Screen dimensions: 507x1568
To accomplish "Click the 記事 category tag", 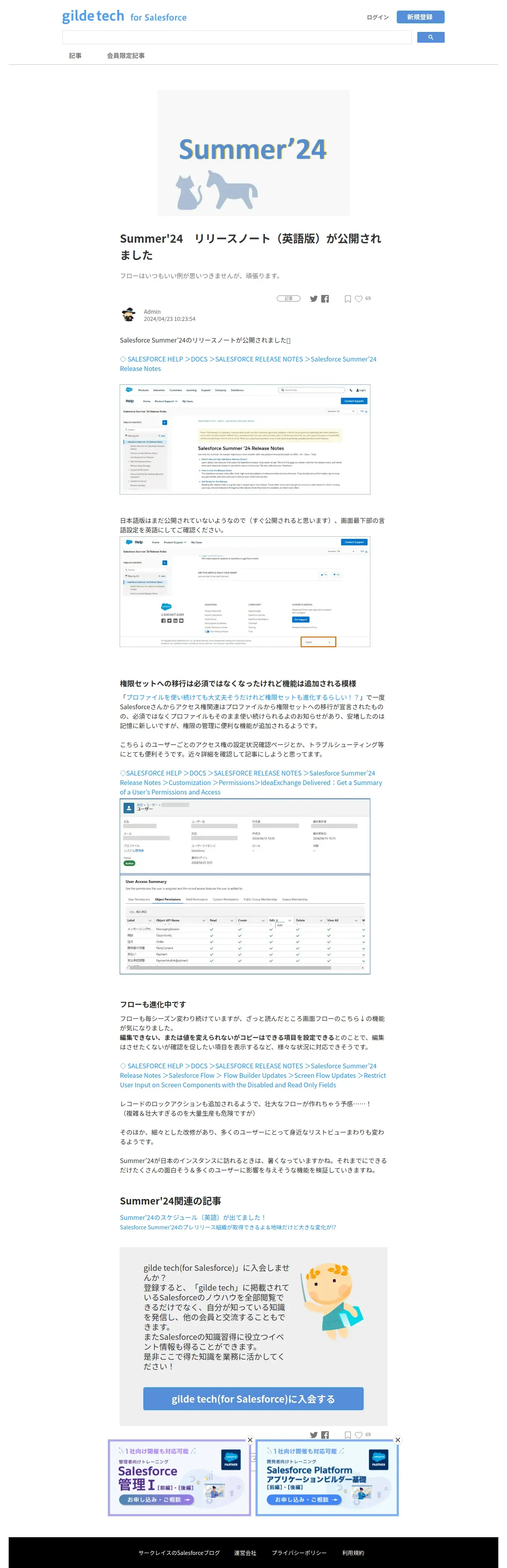I will pos(289,298).
